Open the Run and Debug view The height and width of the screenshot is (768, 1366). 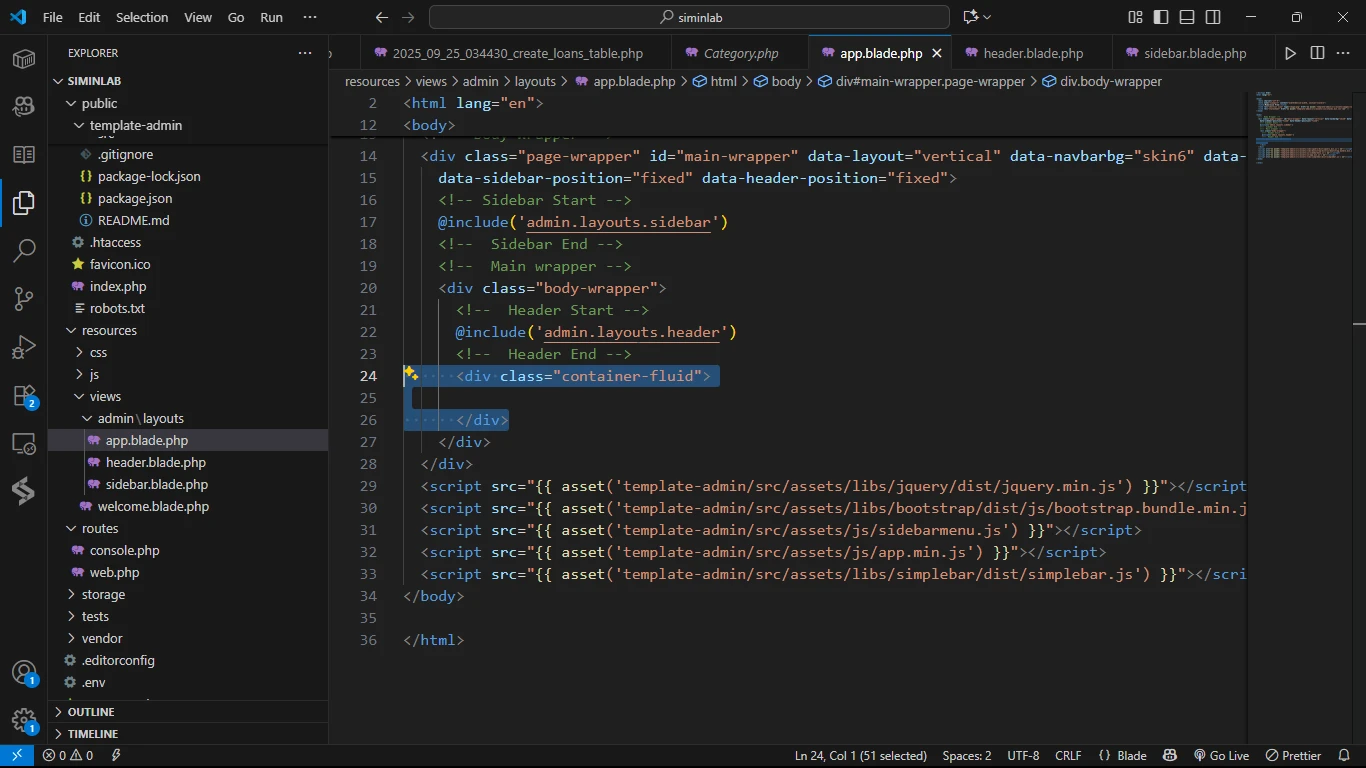[x=24, y=347]
